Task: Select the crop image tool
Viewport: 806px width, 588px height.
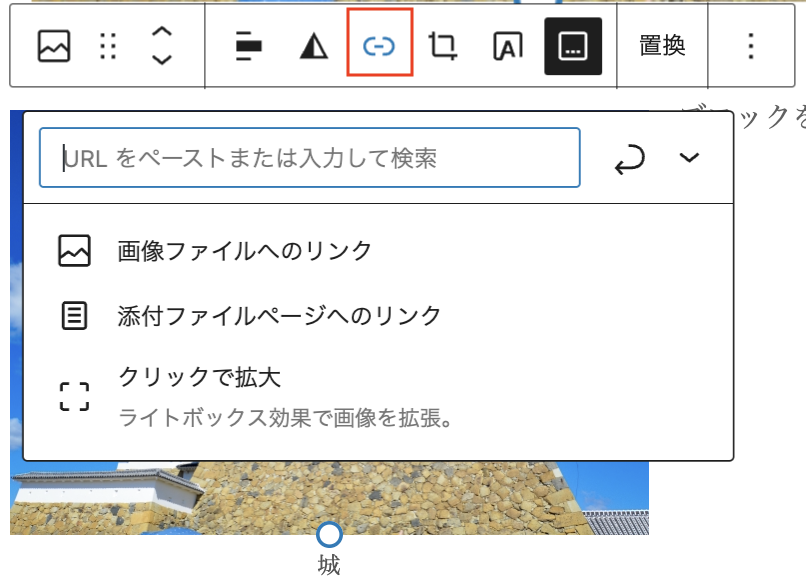Action: point(443,46)
